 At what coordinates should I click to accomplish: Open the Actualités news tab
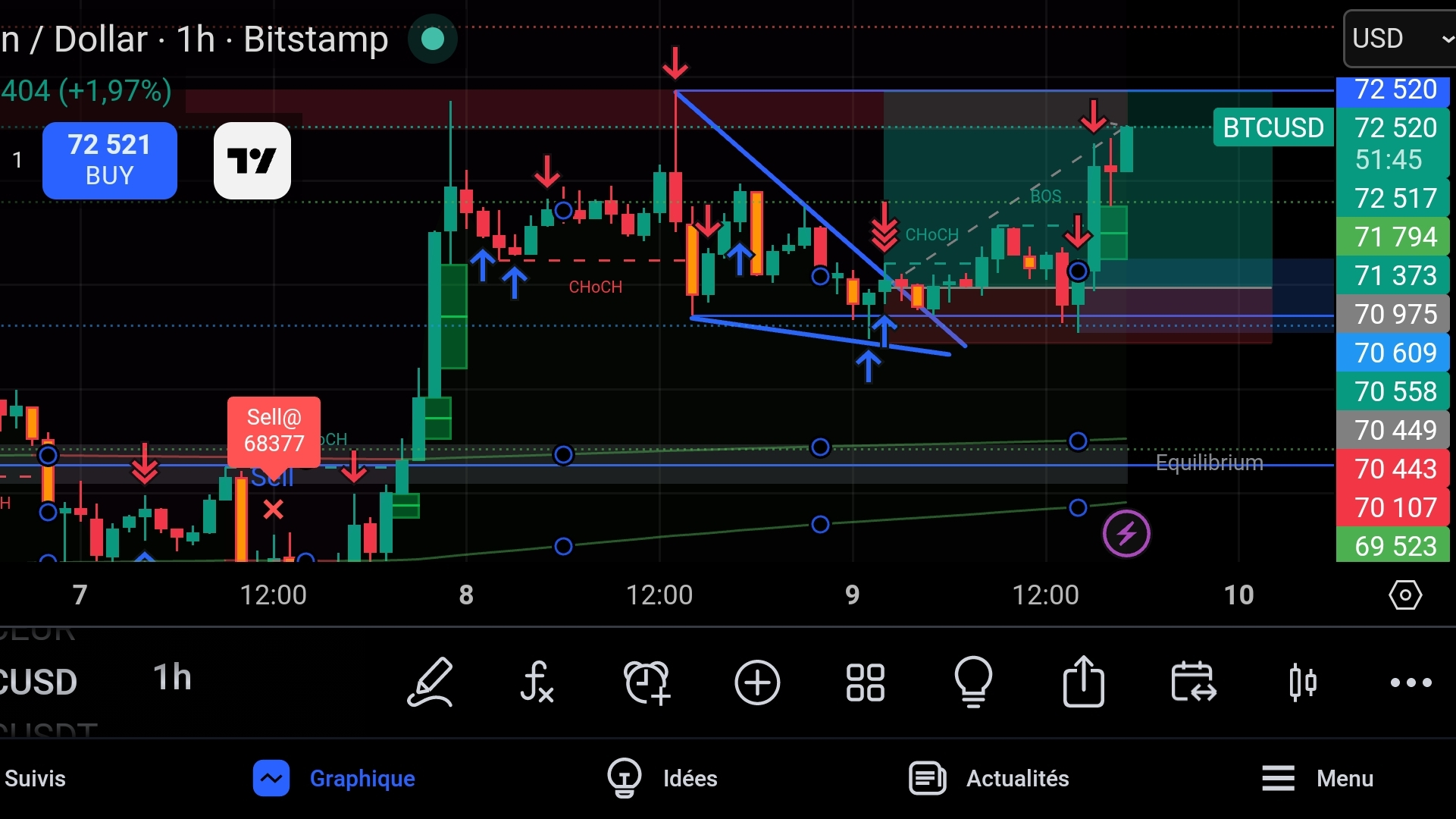coord(989,778)
